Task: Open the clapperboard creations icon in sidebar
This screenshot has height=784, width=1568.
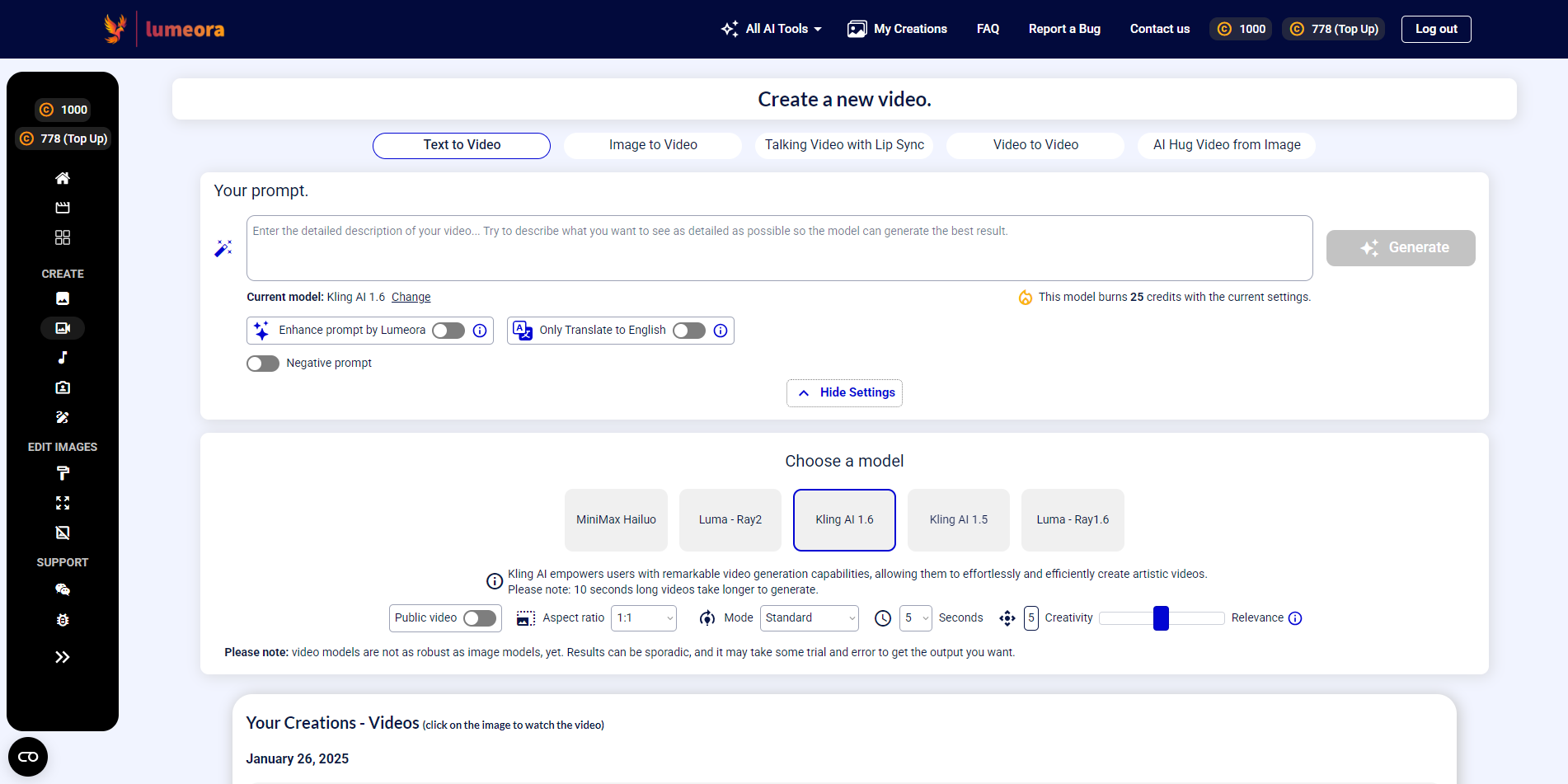Action: (x=63, y=208)
